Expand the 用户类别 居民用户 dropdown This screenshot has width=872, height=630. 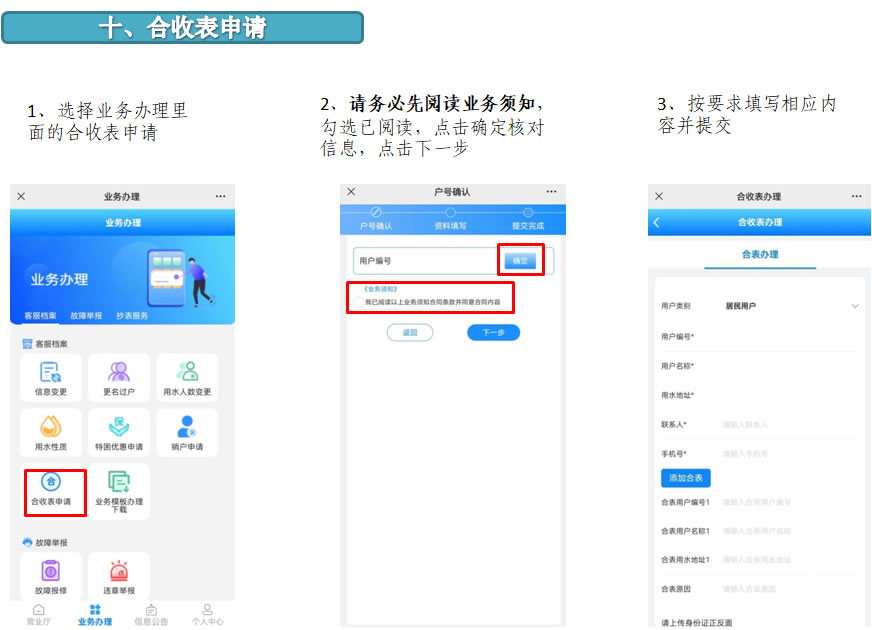[854, 306]
